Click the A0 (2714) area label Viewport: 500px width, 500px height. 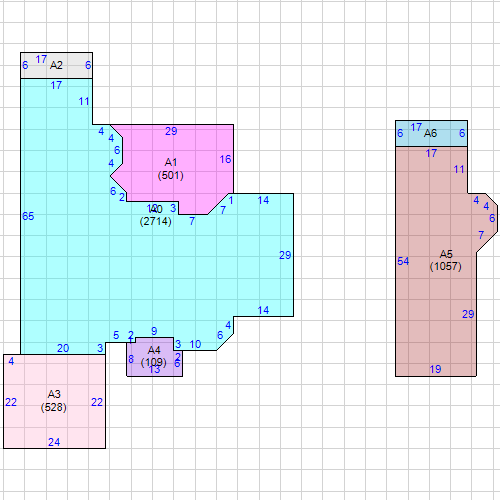click(156, 215)
